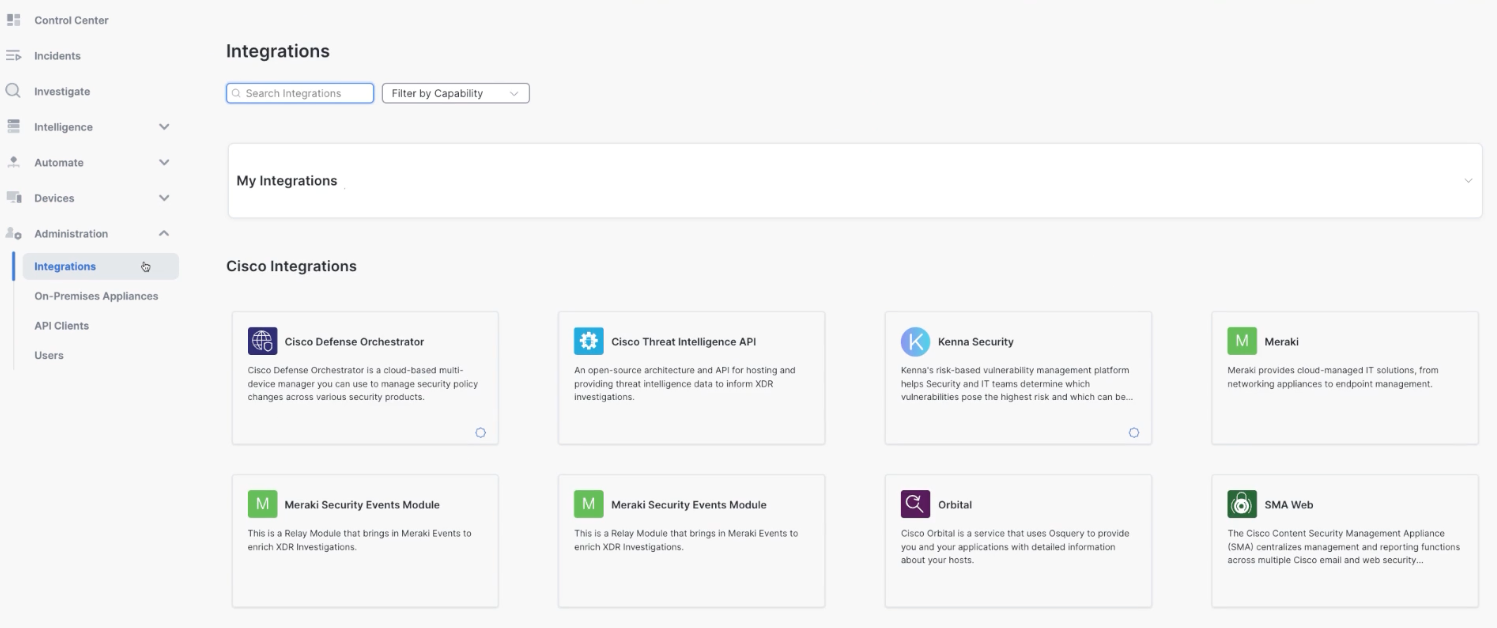Screen dimensions: 1497x628
Task: Click the Control Center dashboard icon
Action: 14,20
